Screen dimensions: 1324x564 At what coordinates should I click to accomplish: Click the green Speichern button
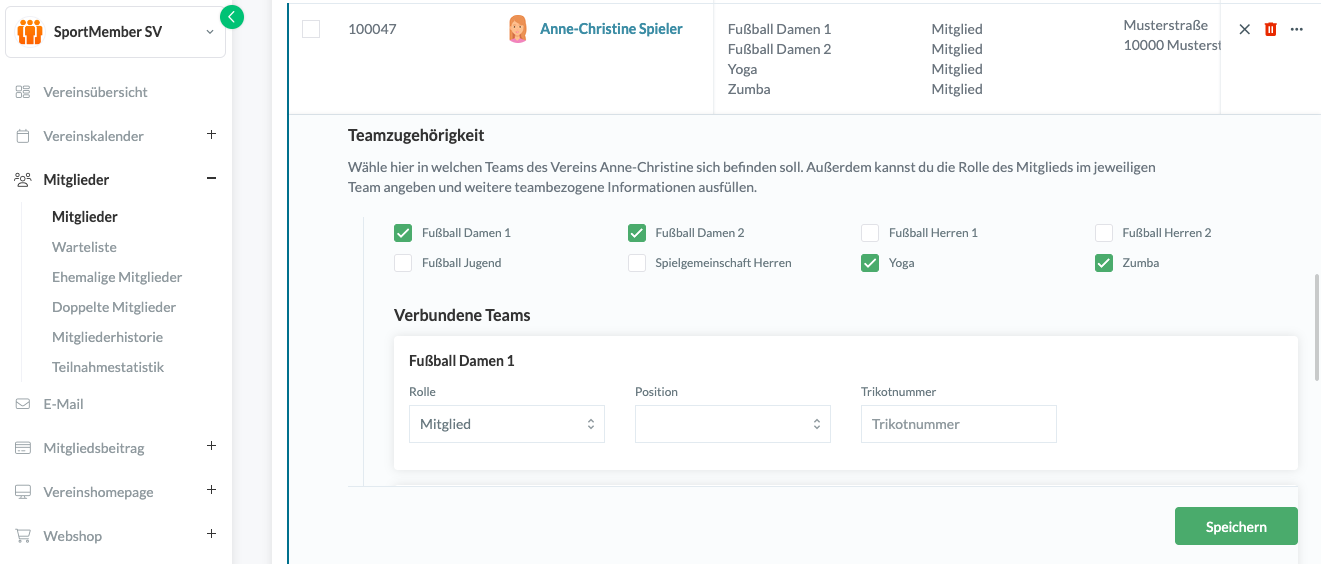(1236, 527)
